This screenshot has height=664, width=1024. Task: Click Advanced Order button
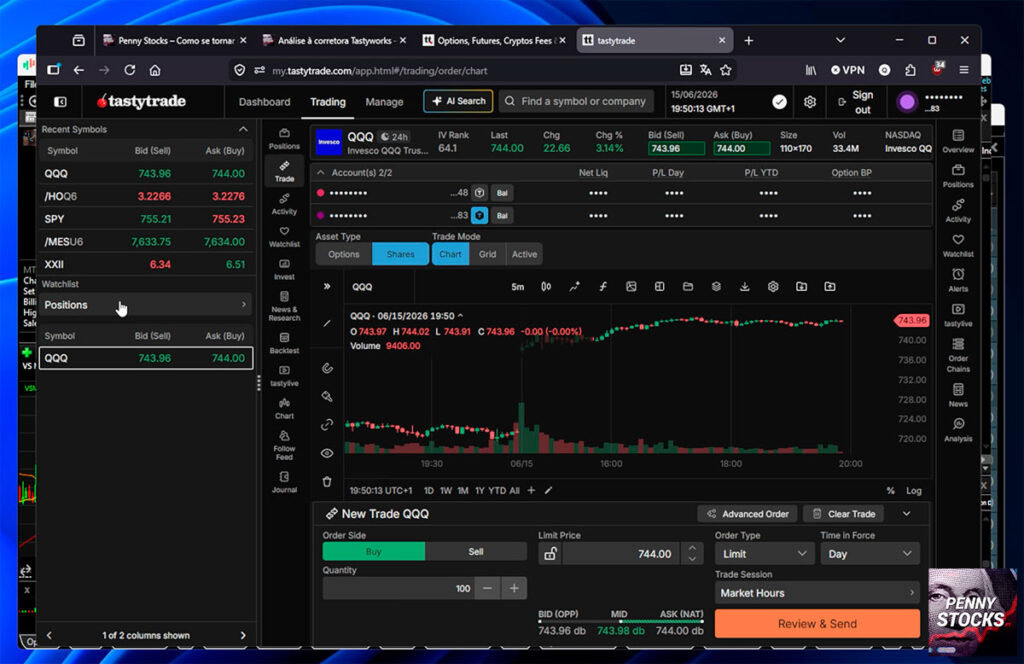tap(748, 514)
